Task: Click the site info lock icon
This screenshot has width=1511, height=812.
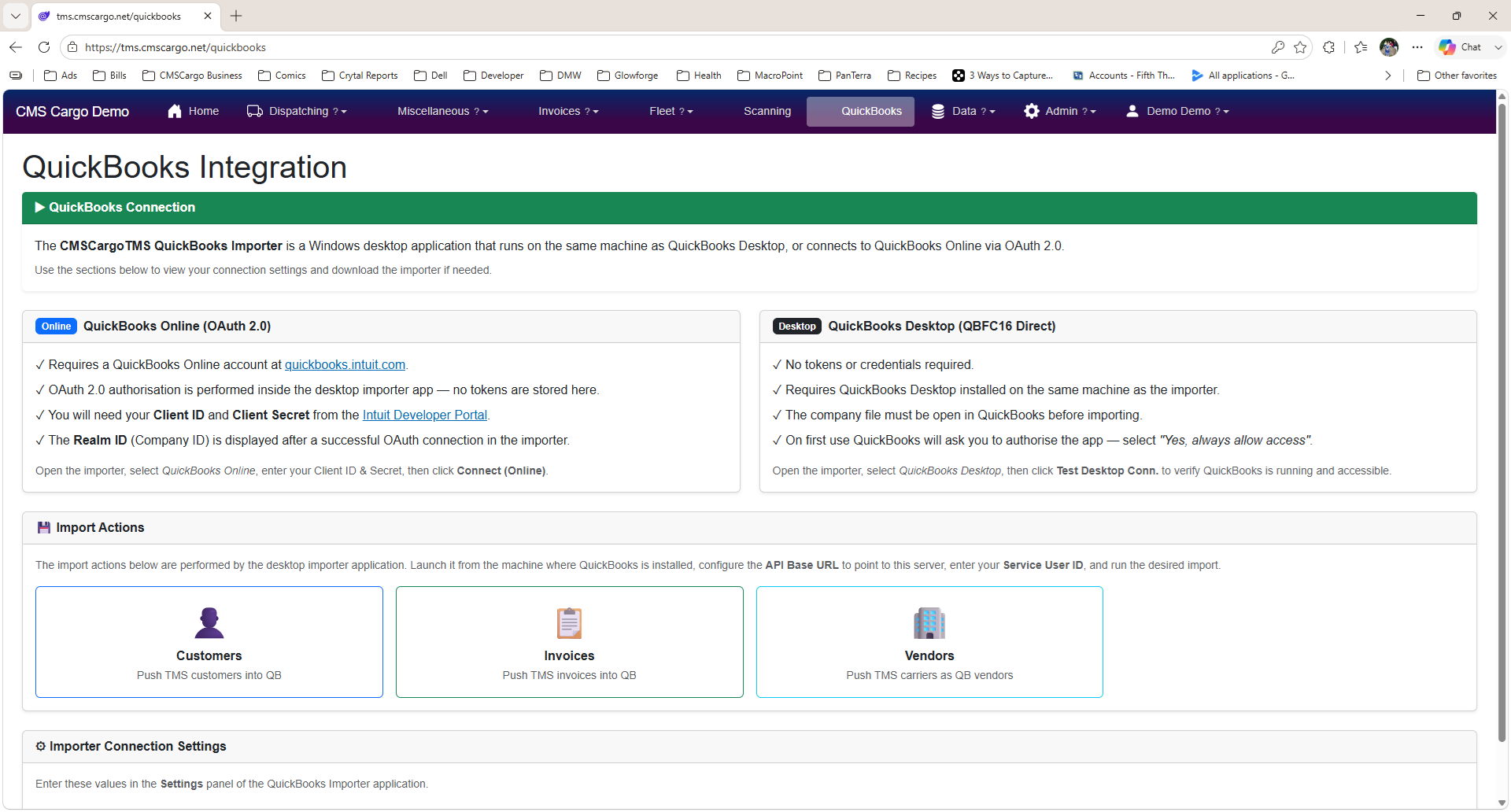Action: (72, 47)
